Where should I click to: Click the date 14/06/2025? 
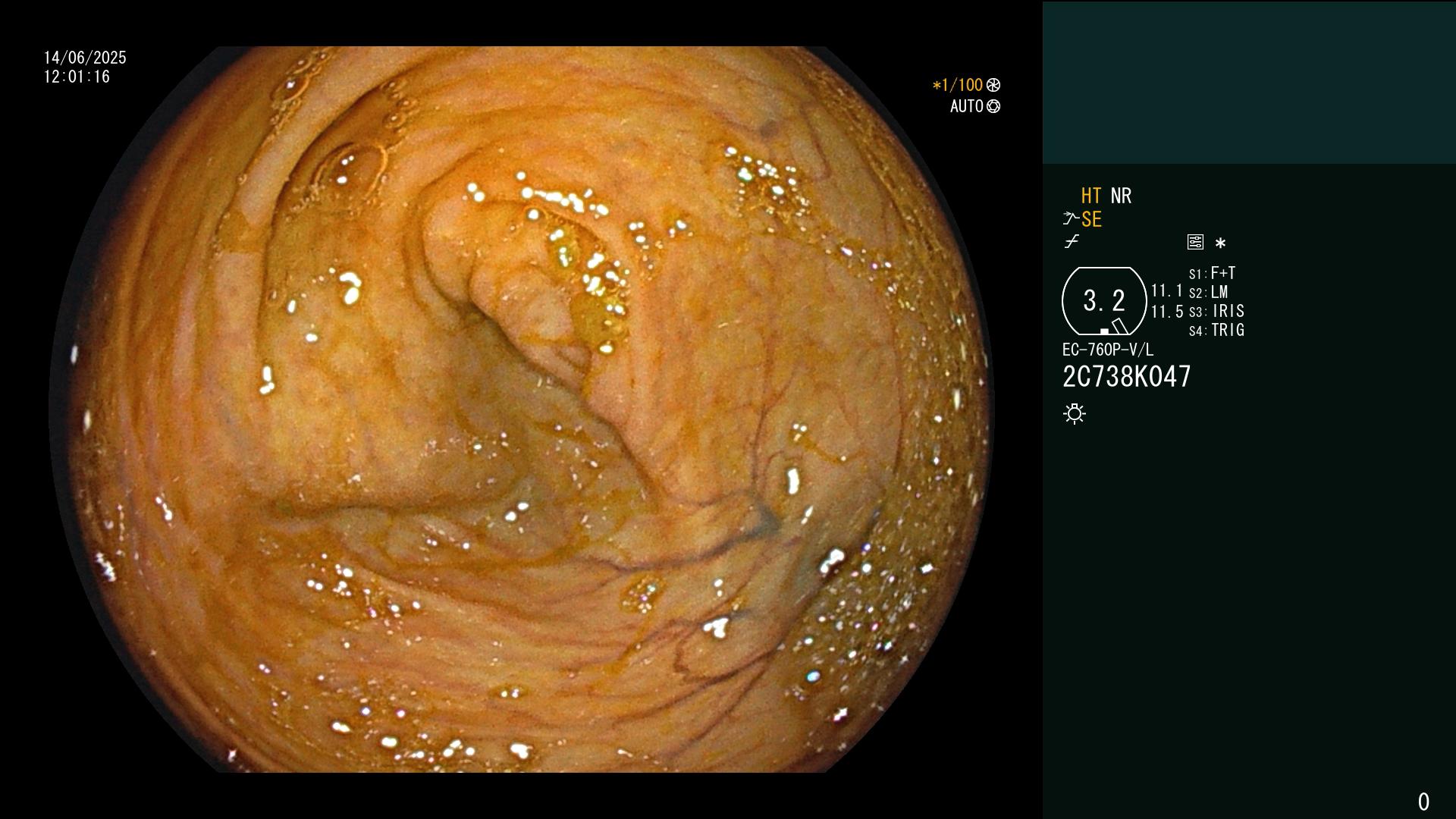[x=85, y=58]
